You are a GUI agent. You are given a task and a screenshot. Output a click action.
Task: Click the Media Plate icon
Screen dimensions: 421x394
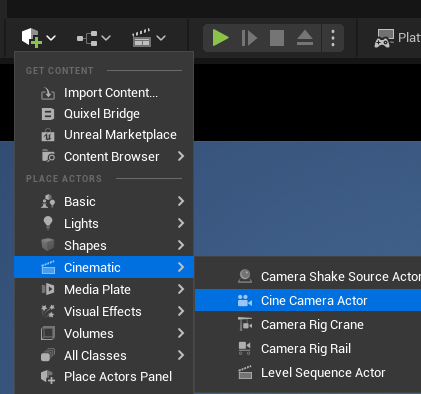coord(48,289)
